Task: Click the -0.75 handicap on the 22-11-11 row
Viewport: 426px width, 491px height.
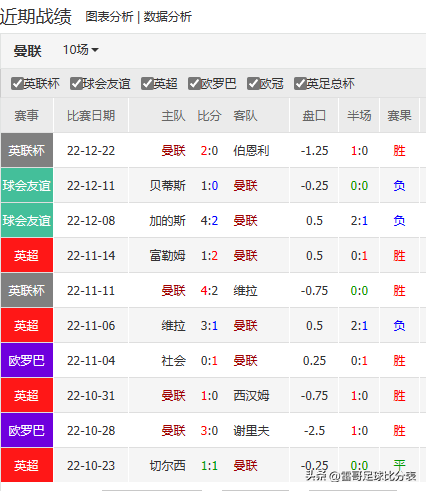Action: 314,291
